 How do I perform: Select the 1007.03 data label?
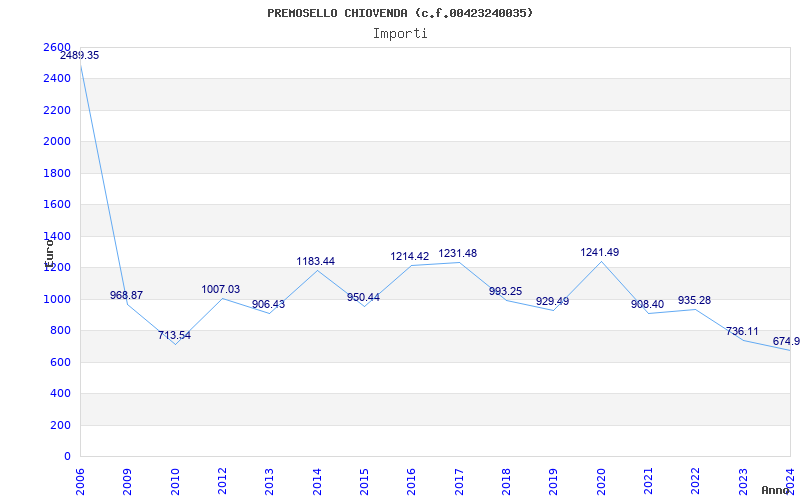pyautogui.click(x=220, y=290)
